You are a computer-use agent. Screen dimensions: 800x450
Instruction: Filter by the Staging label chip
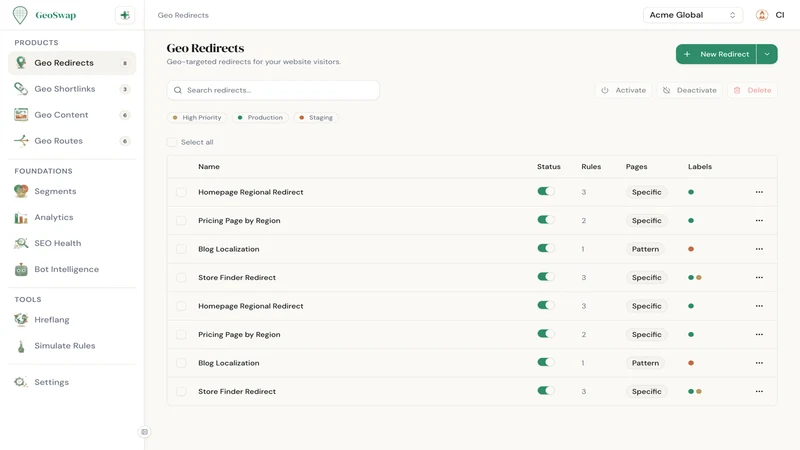[316, 117]
